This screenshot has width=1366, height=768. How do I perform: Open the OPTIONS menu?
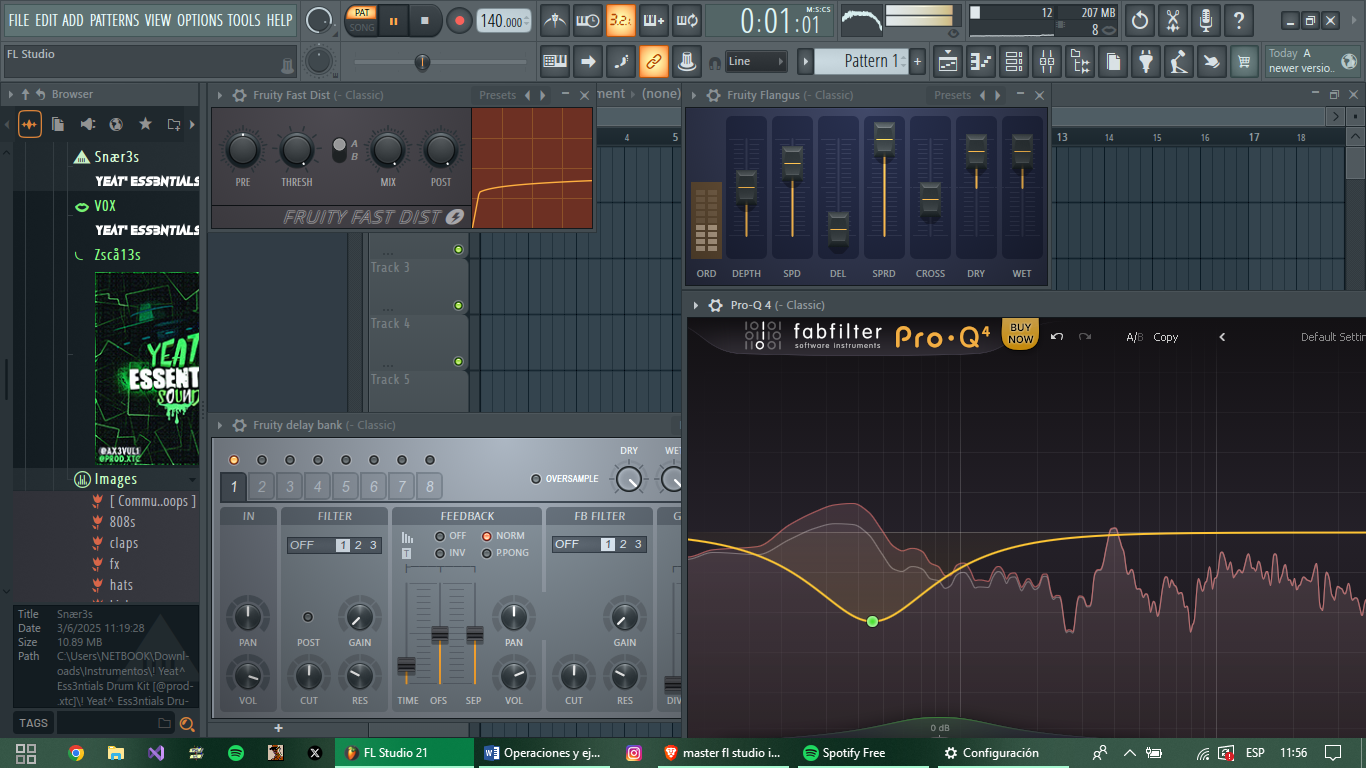200,20
